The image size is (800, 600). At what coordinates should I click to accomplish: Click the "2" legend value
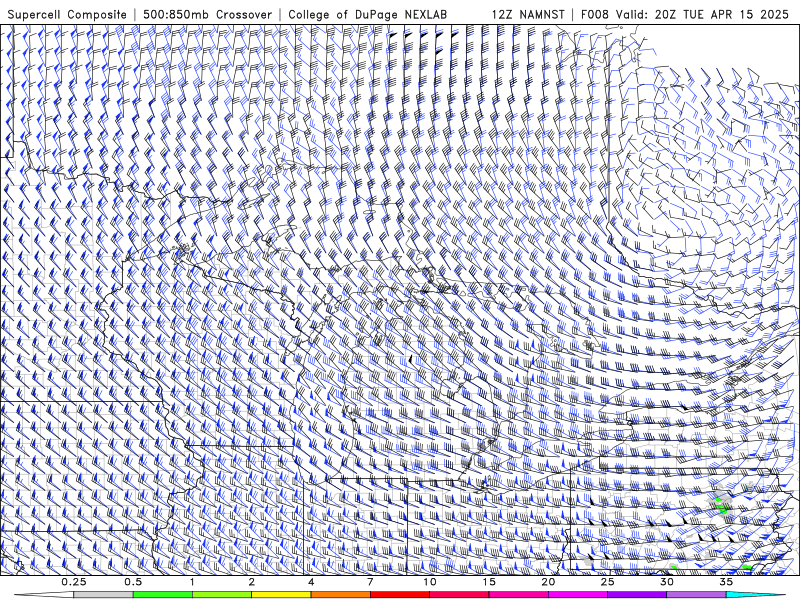click(252, 582)
